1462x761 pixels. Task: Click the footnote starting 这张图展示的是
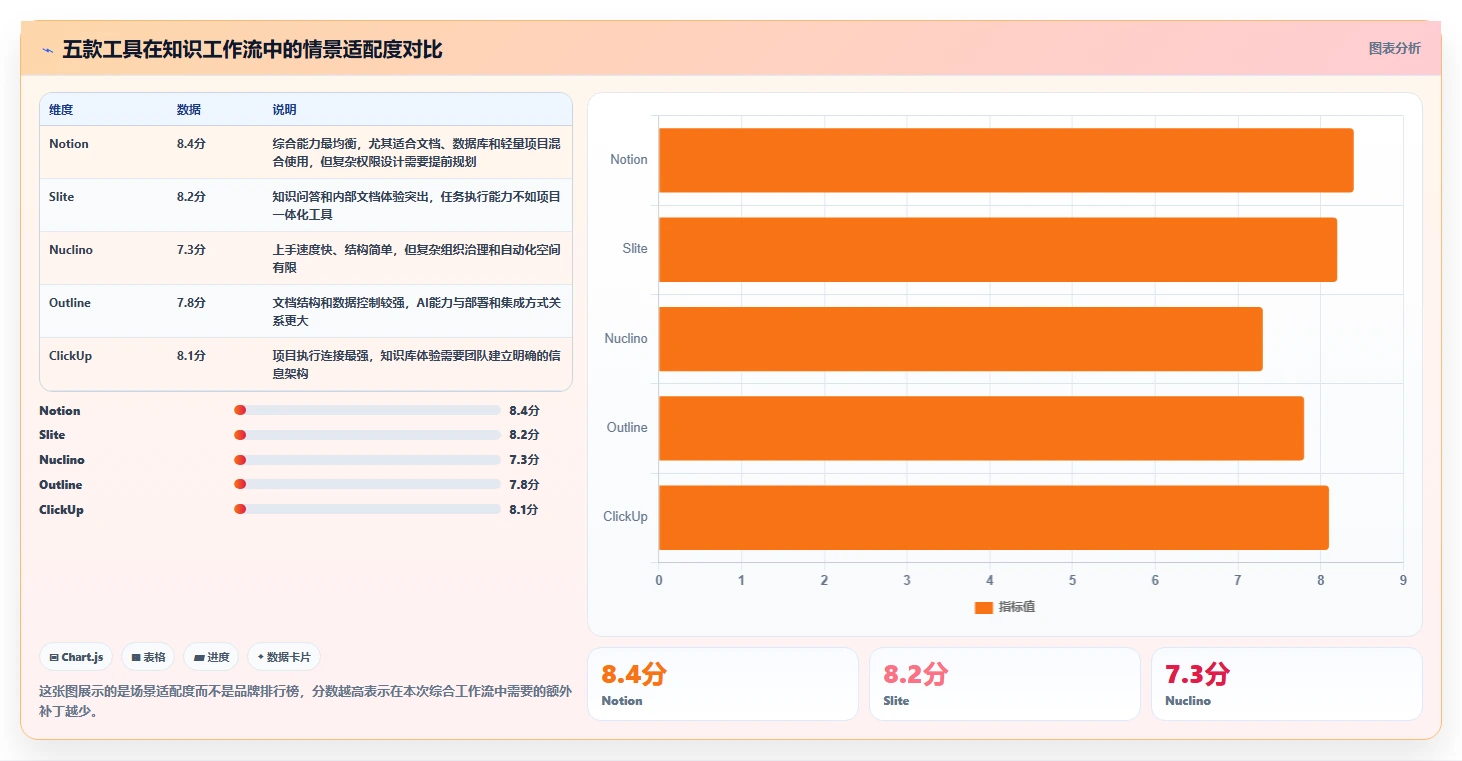[x=305, y=701]
